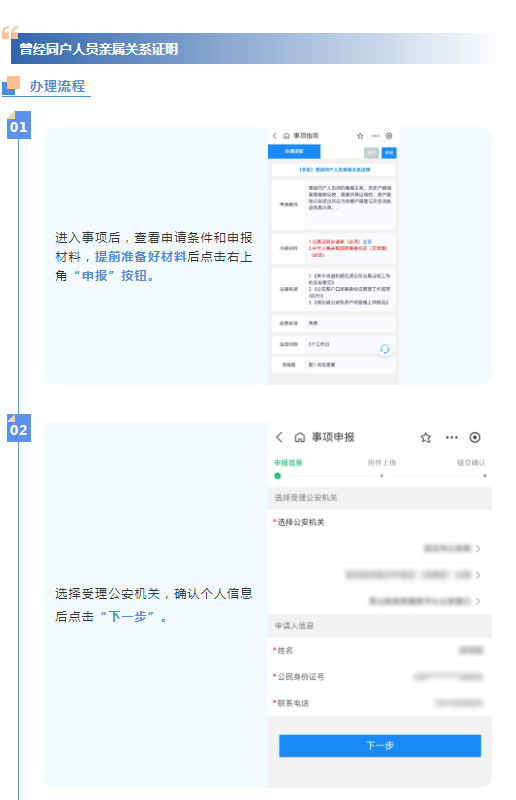Click the headset customer service icon
Image resolution: width=516 pixels, height=800 pixels.
[x=385, y=349]
